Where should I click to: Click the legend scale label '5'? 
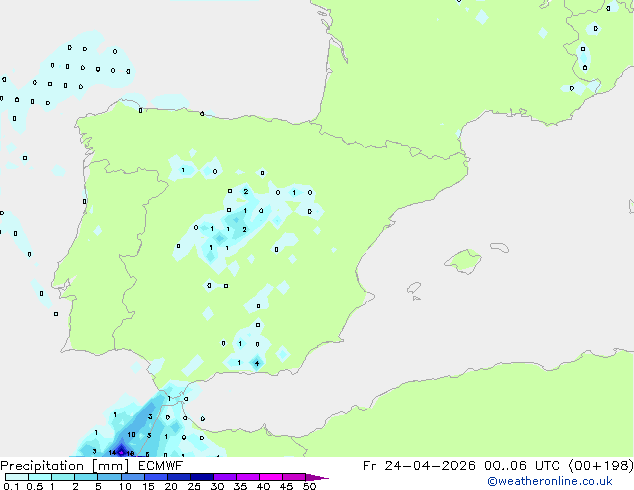tap(98, 486)
